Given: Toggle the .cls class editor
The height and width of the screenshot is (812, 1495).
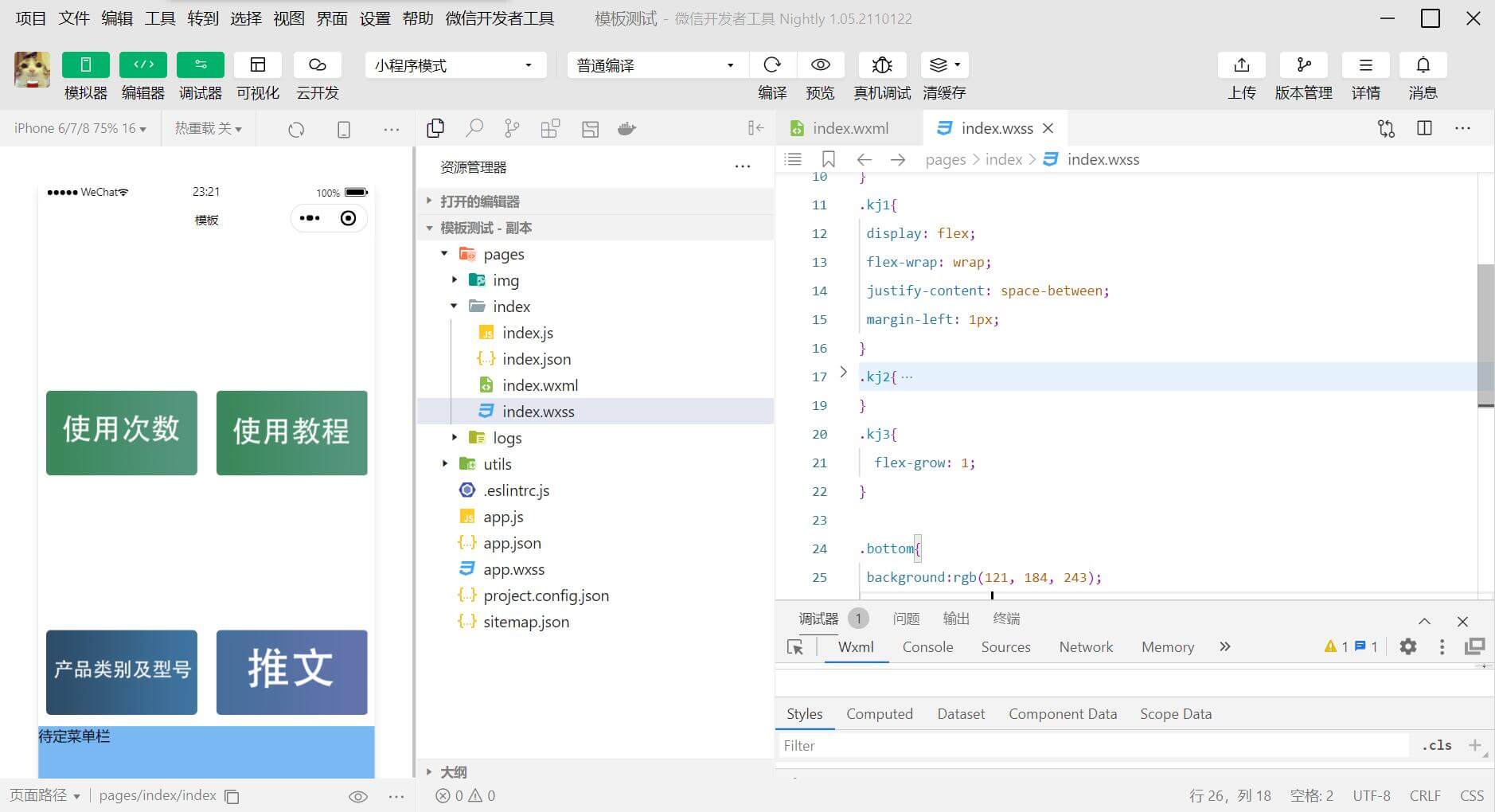Looking at the screenshot, I should click(1436, 746).
